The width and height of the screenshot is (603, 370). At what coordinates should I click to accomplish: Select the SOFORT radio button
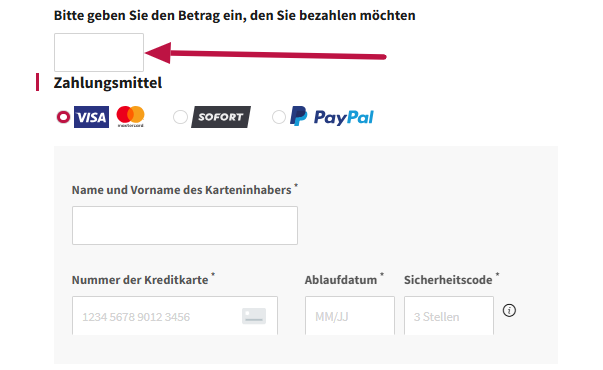[180, 117]
